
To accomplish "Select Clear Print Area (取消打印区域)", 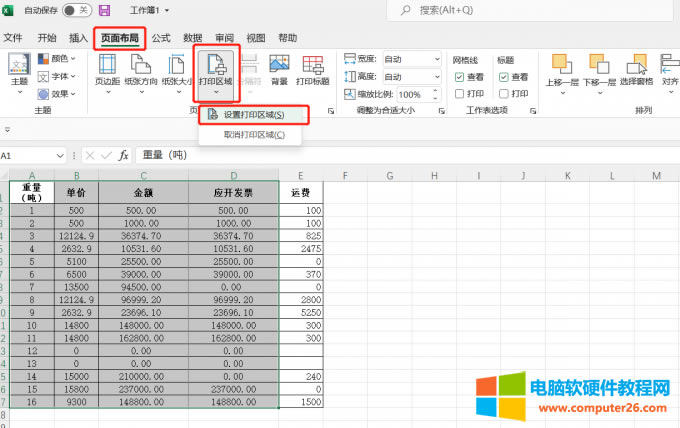I will coord(253,134).
